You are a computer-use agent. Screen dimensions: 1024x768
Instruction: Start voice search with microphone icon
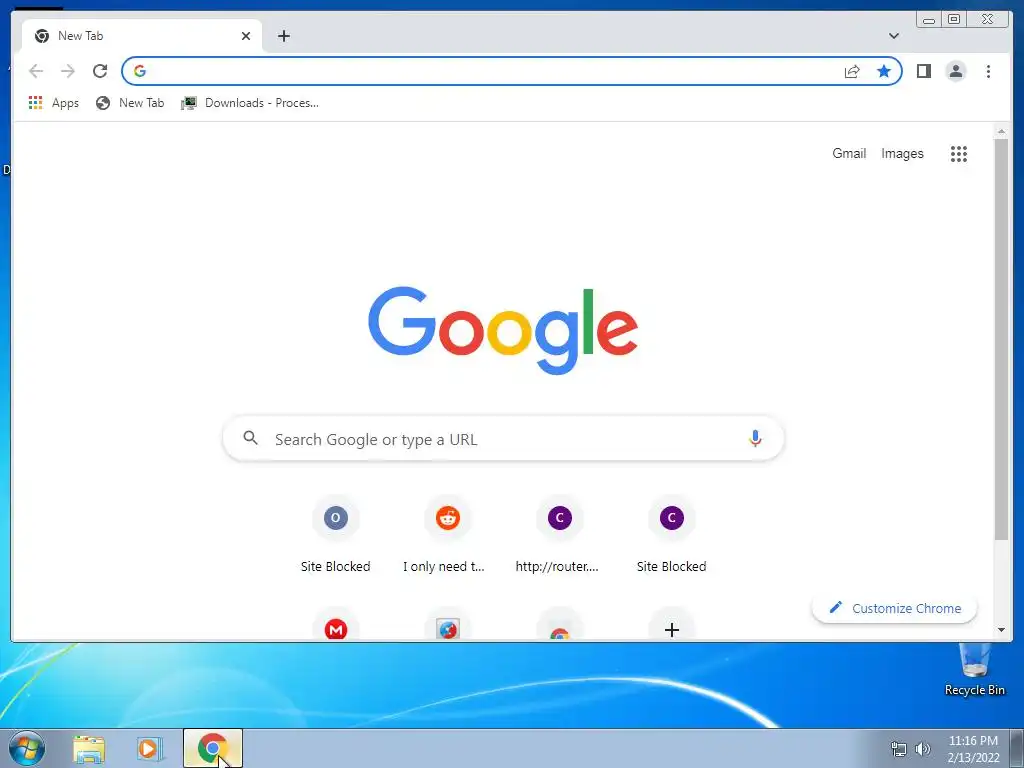point(755,438)
